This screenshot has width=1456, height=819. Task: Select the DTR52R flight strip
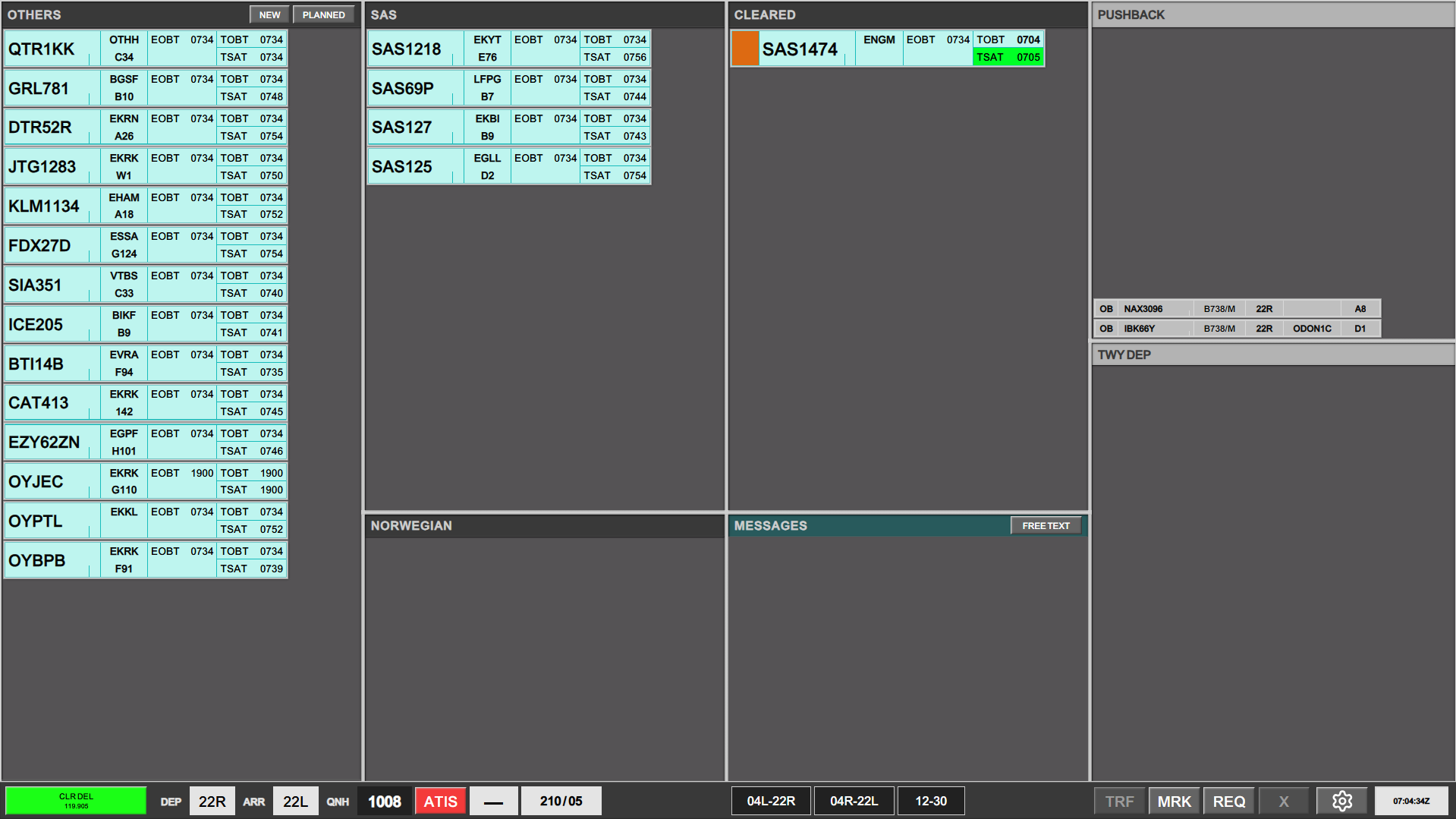[x=146, y=127]
